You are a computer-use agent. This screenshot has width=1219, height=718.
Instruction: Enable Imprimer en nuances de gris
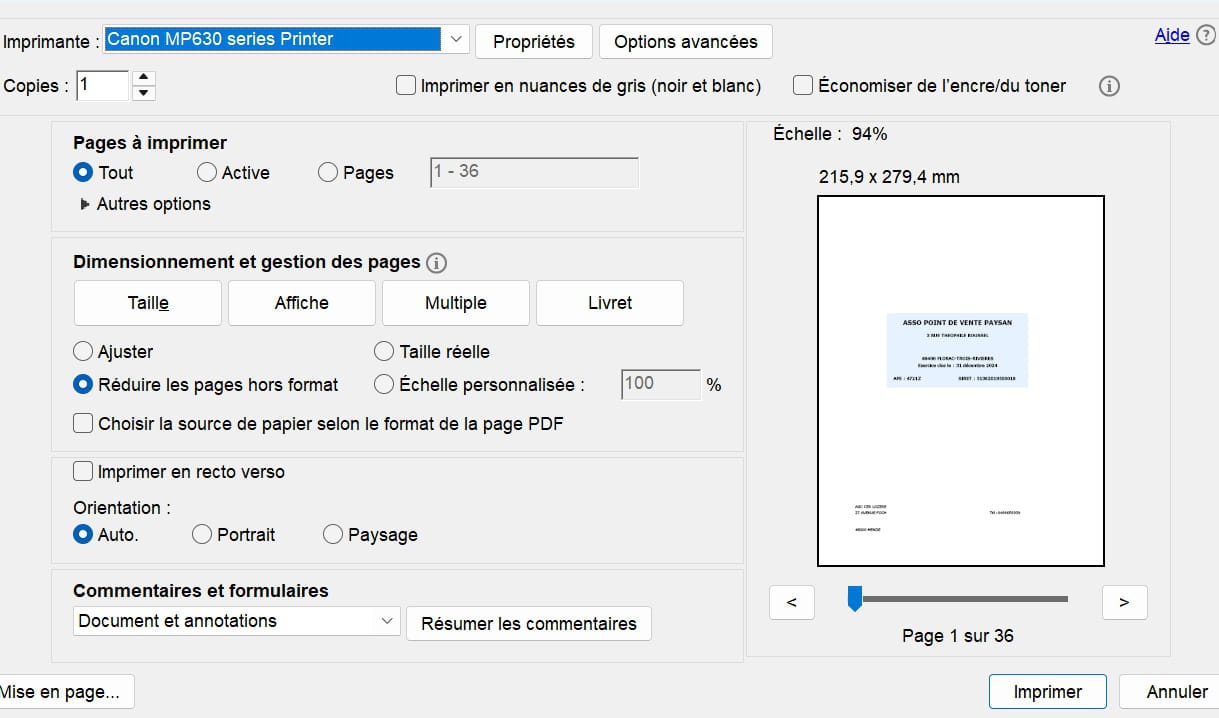point(406,86)
